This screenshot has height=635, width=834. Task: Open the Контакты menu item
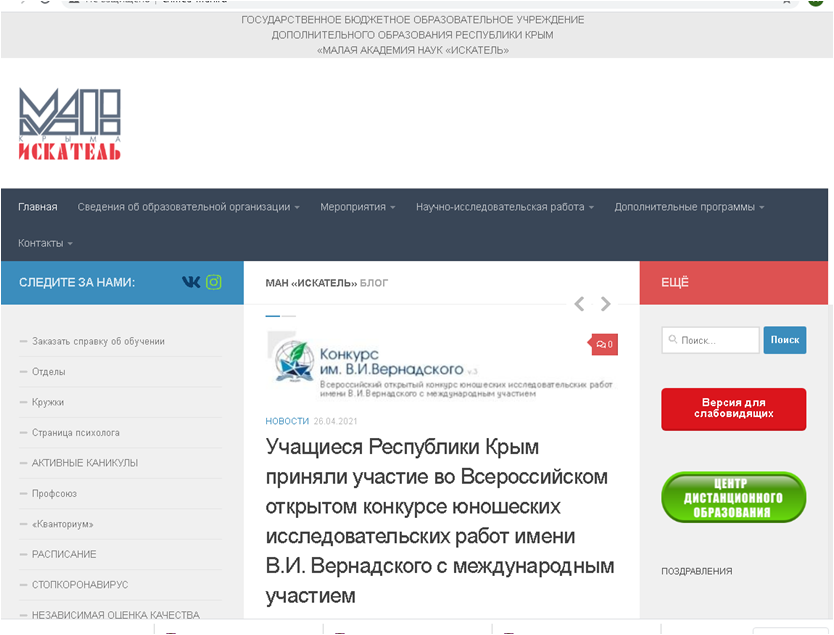pyautogui.click(x=45, y=243)
